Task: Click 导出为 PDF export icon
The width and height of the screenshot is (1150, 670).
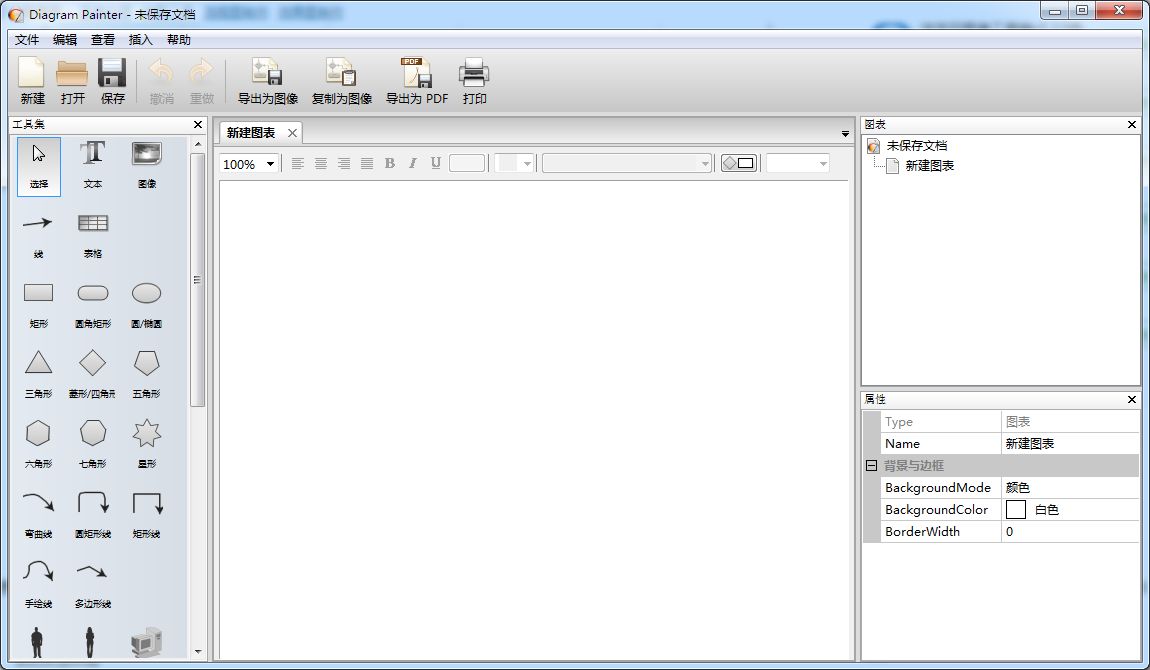Action: pyautogui.click(x=417, y=81)
